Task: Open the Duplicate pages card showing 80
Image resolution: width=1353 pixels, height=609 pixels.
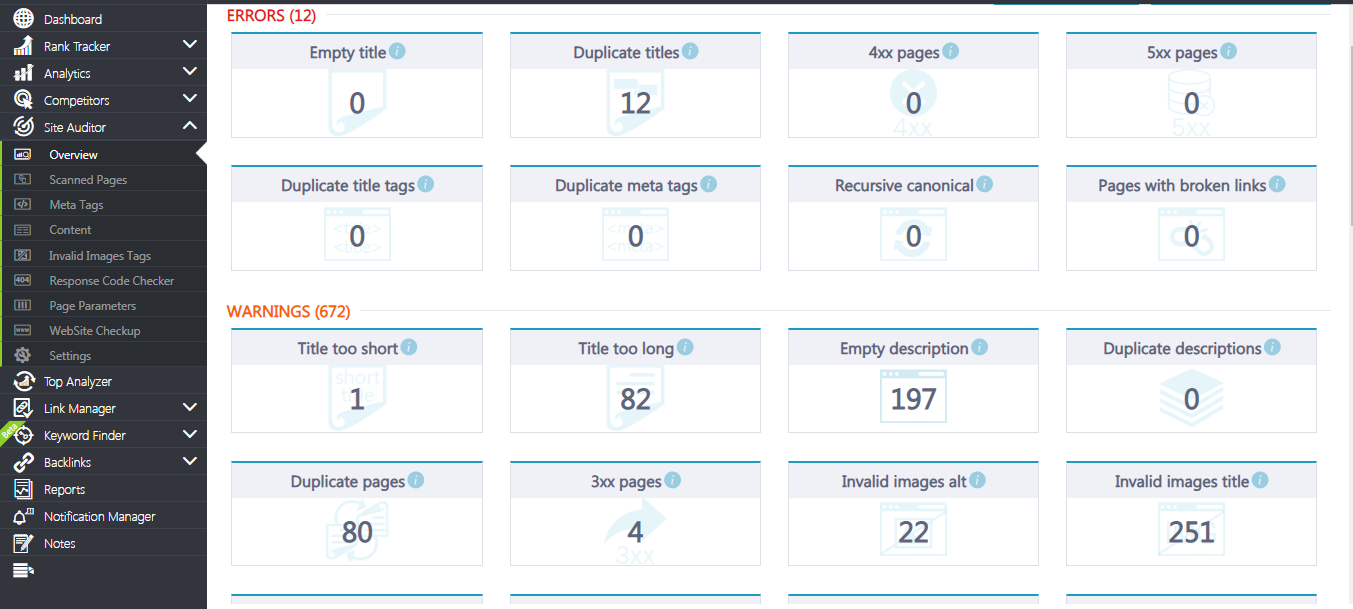Action: tap(357, 514)
